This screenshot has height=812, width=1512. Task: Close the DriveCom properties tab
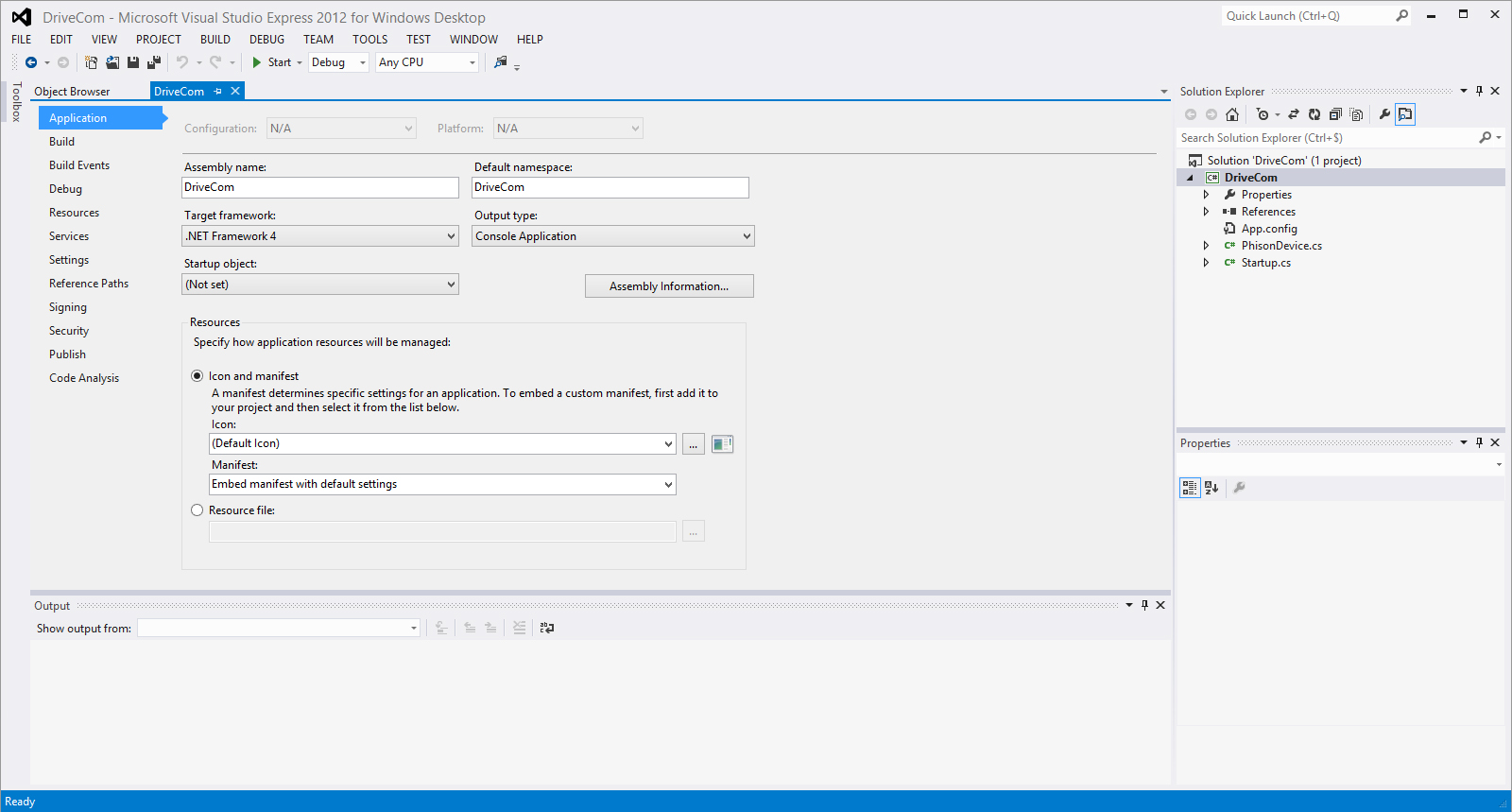point(235,92)
